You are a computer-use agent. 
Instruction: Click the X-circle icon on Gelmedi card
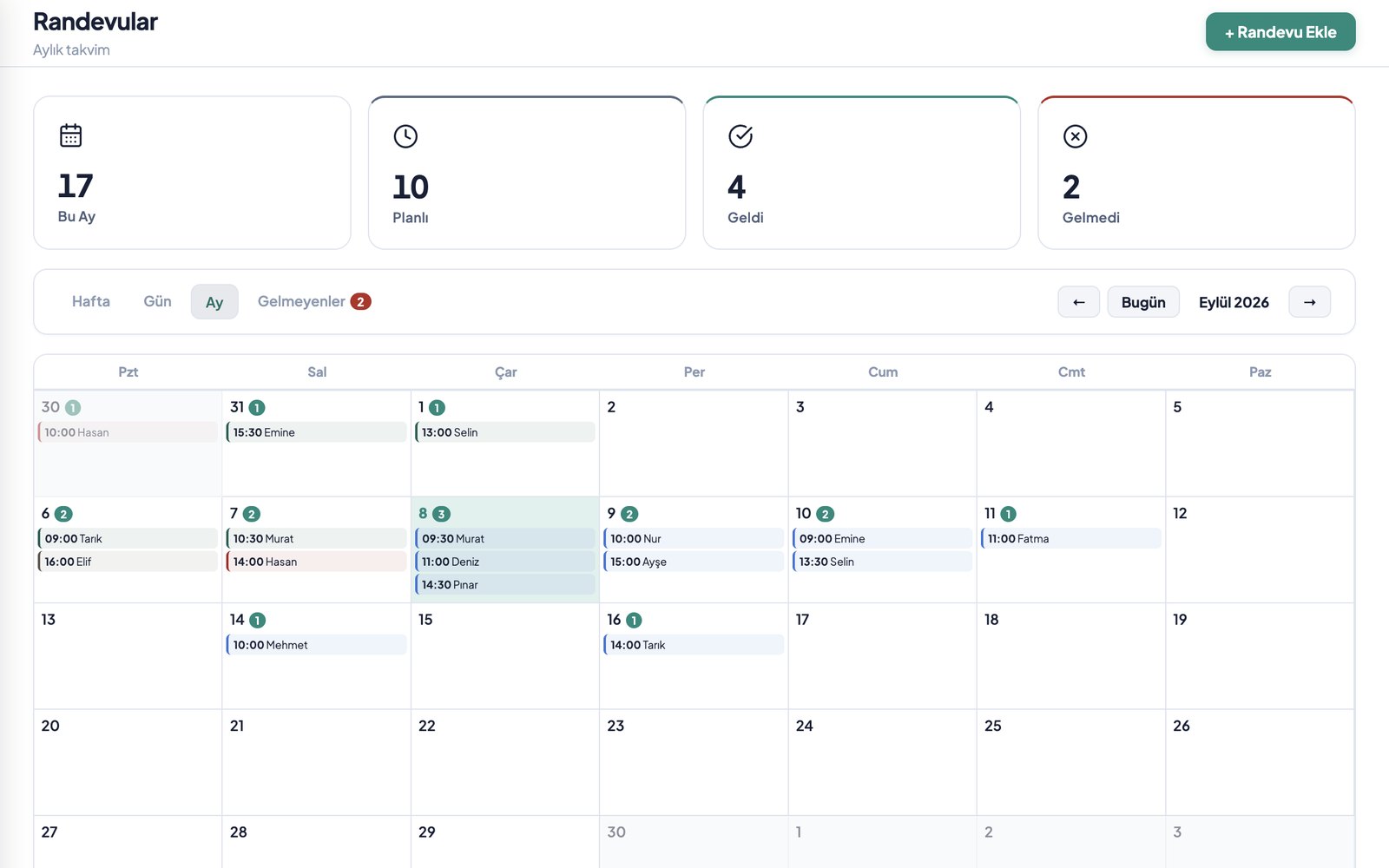[x=1076, y=136]
